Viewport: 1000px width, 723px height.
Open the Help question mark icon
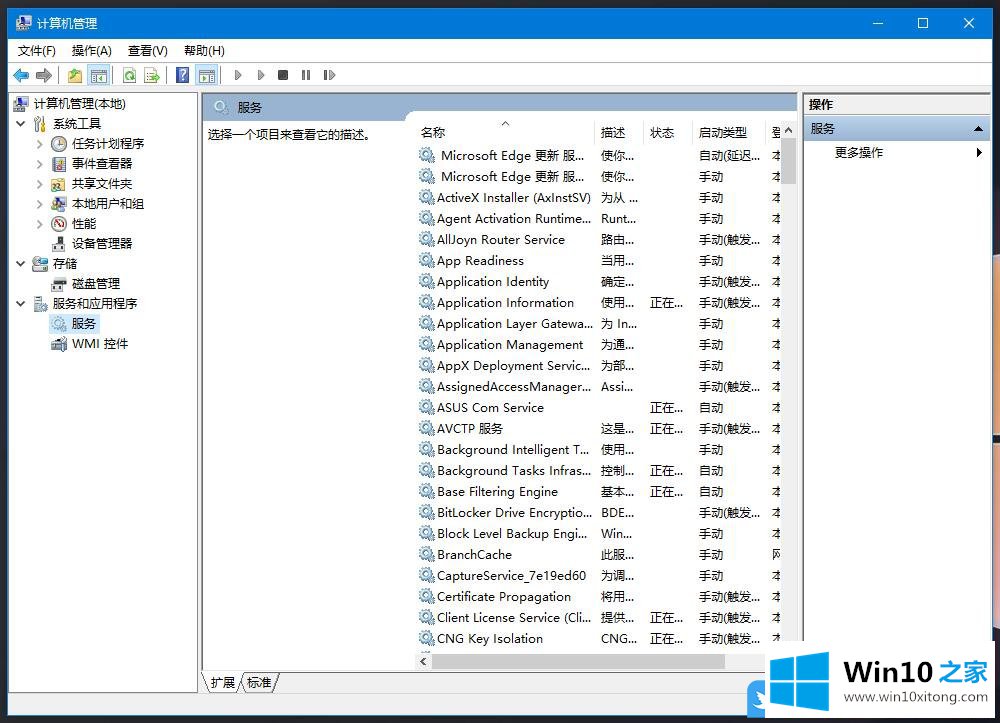tap(182, 75)
